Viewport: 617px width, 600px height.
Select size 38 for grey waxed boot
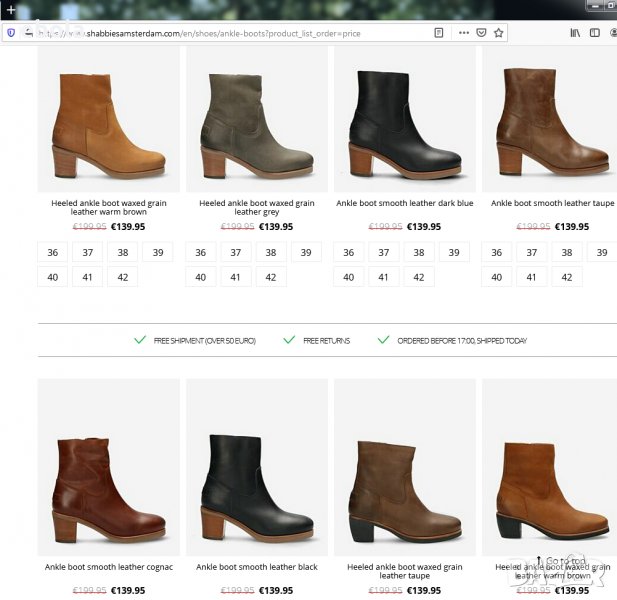tap(270, 253)
